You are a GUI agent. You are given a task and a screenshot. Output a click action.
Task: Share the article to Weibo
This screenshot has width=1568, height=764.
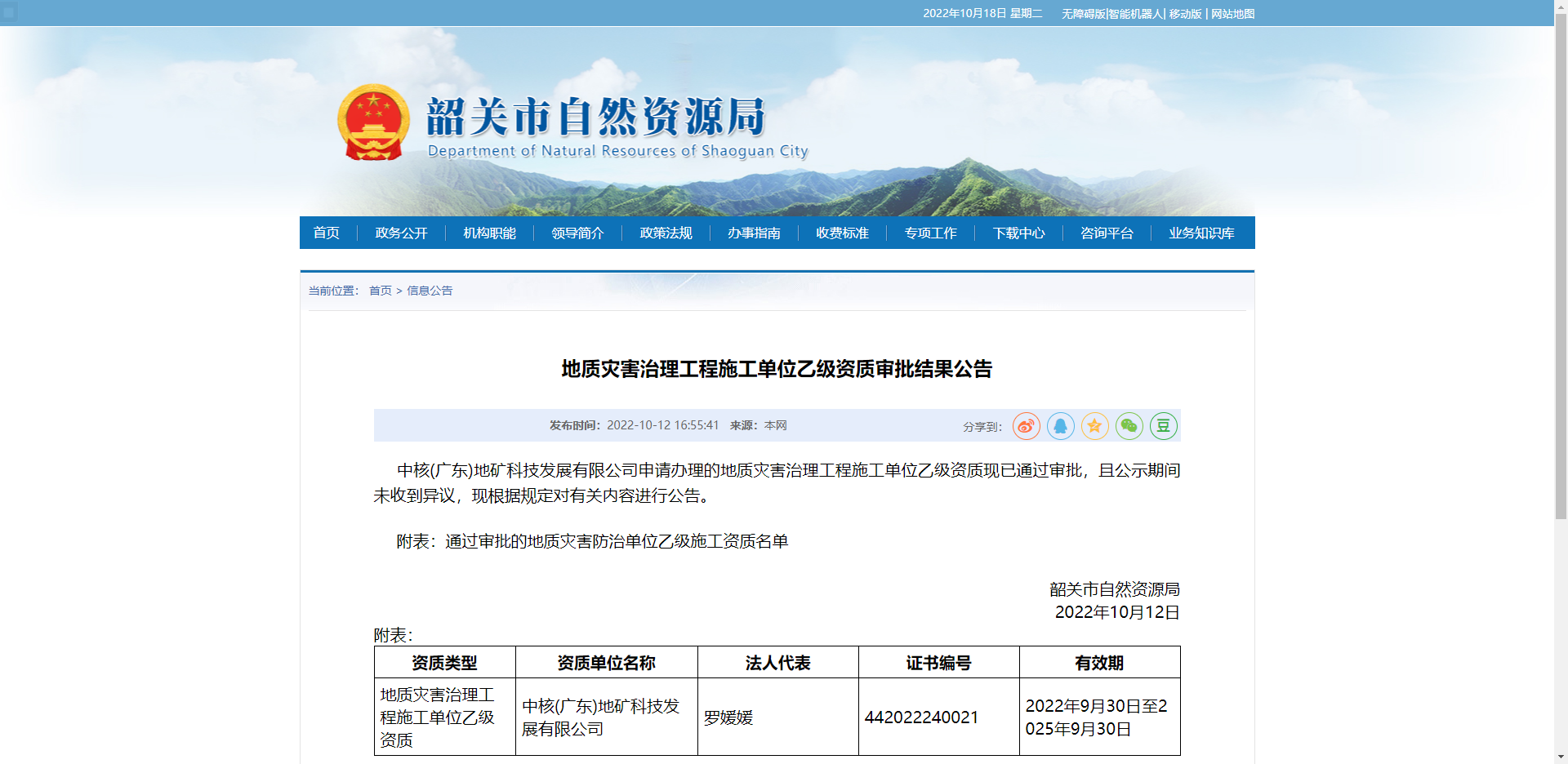click(x=1026, y=425)
